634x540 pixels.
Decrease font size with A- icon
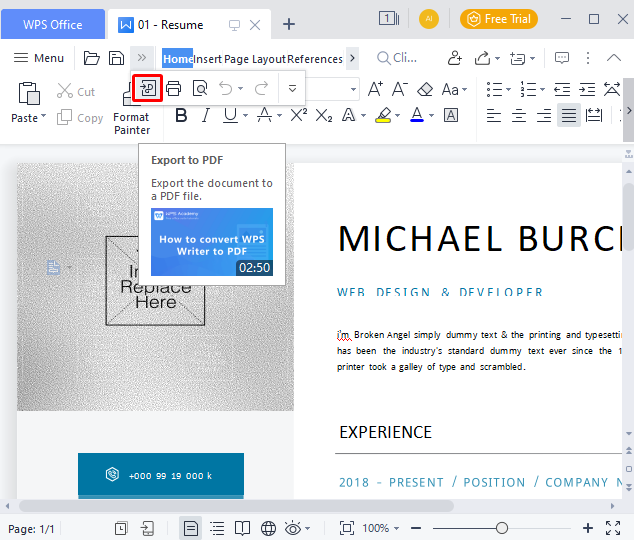pyautogui.click(x=399, y=89)
